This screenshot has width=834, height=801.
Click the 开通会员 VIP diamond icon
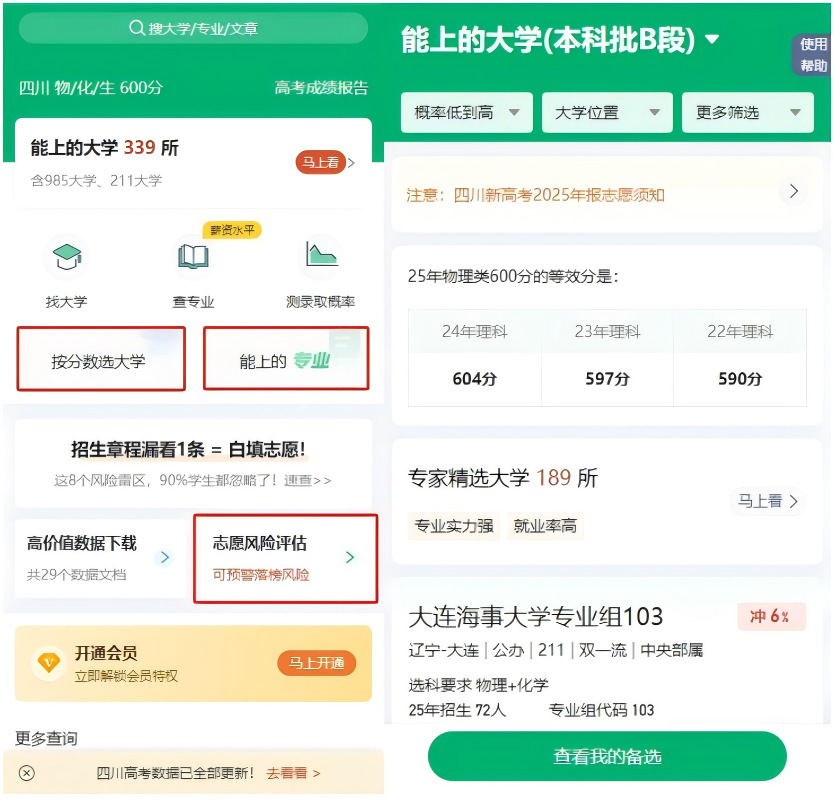(x=48, y=663)
